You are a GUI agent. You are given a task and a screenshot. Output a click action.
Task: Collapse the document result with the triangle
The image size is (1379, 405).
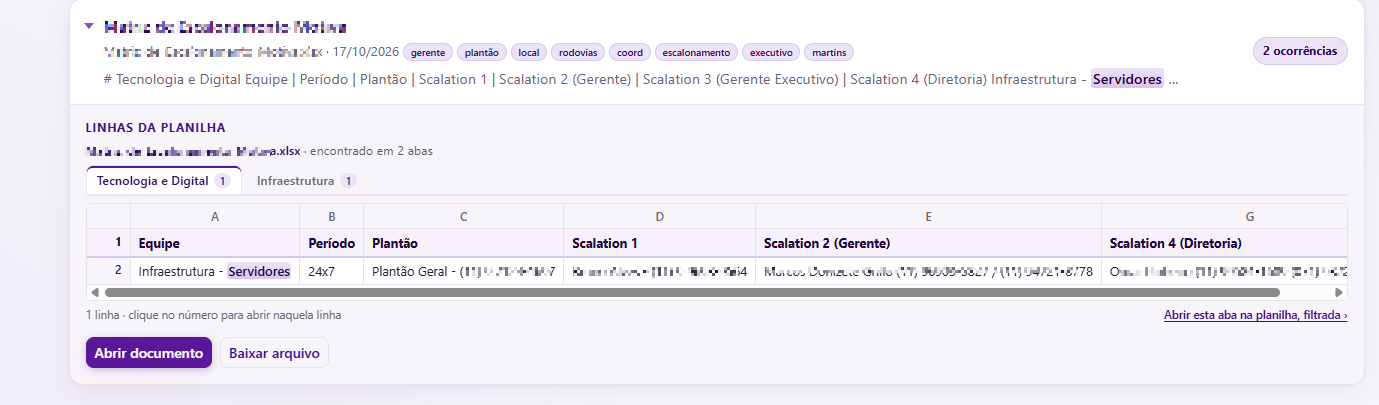point(89,27)
